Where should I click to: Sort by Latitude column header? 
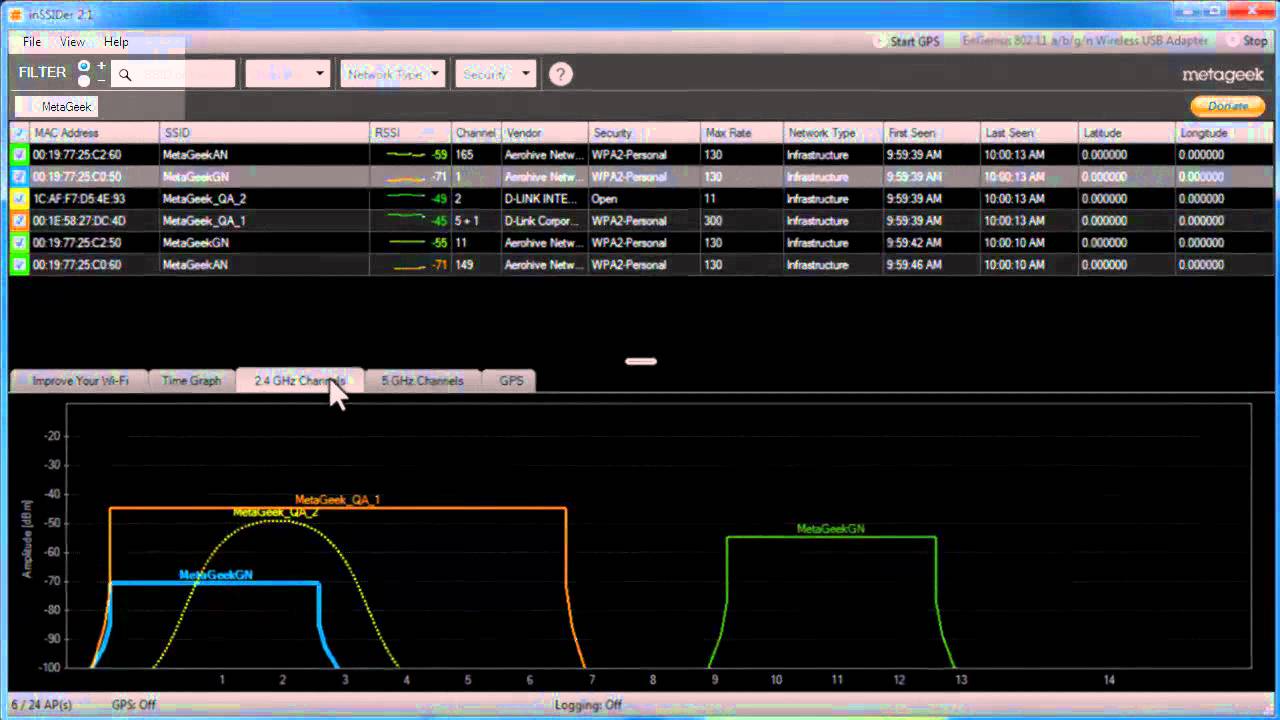tap(1125, 133)
